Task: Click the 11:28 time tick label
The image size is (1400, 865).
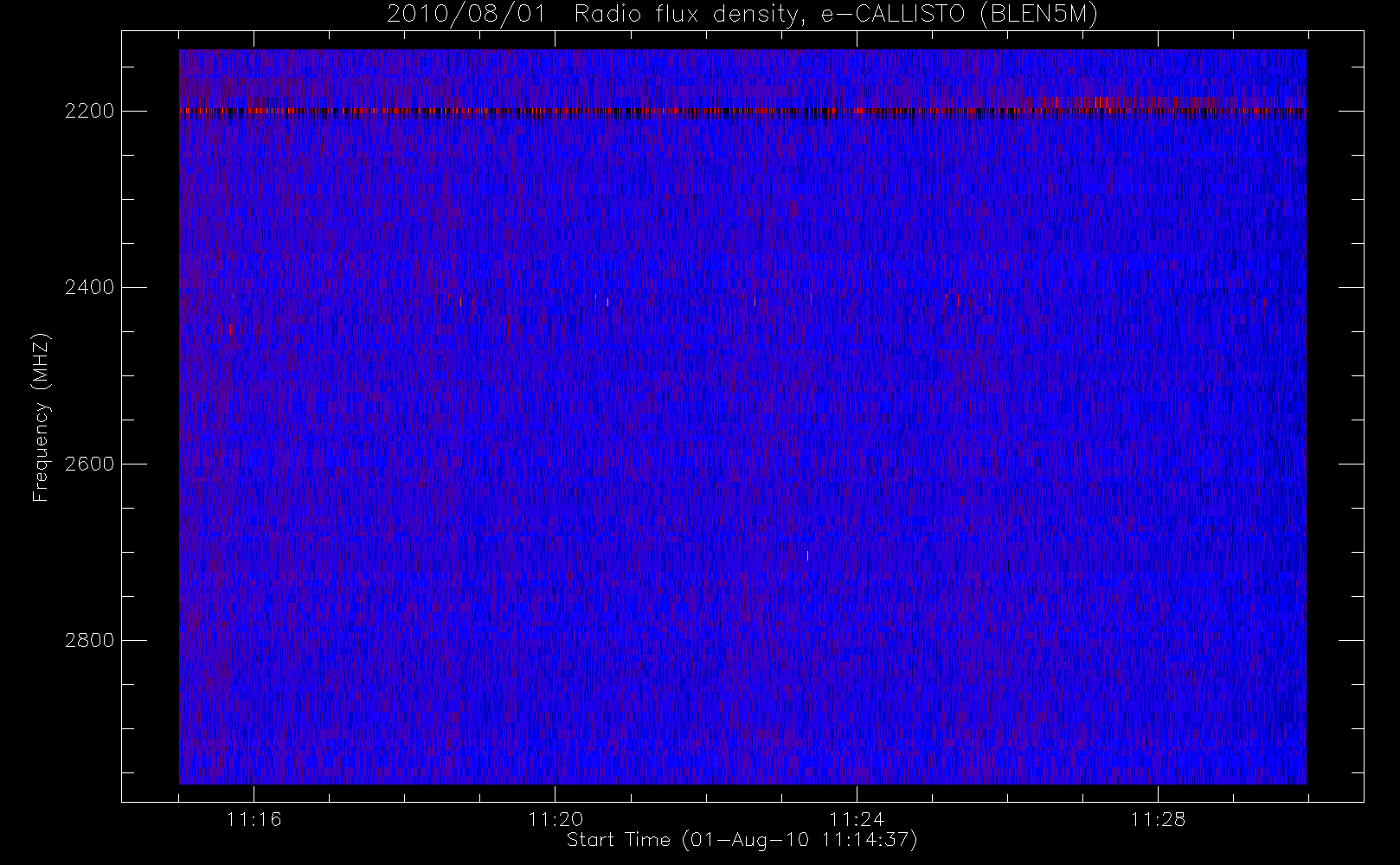Action: (x=1158, y=819)
